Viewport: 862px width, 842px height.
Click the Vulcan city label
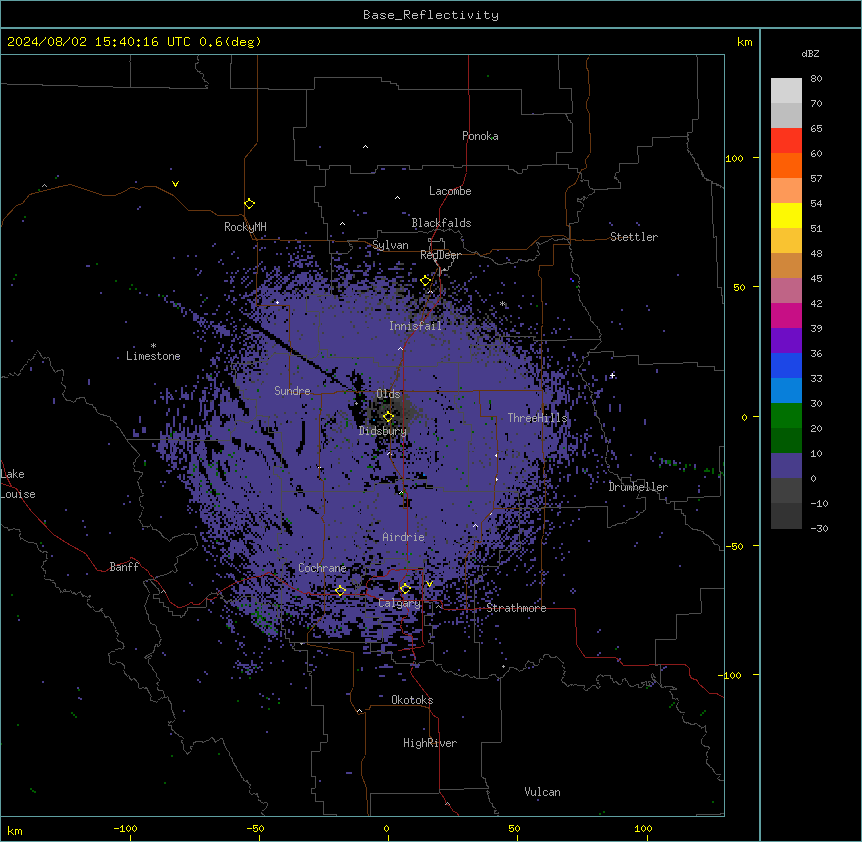click(x=543, y=792)
